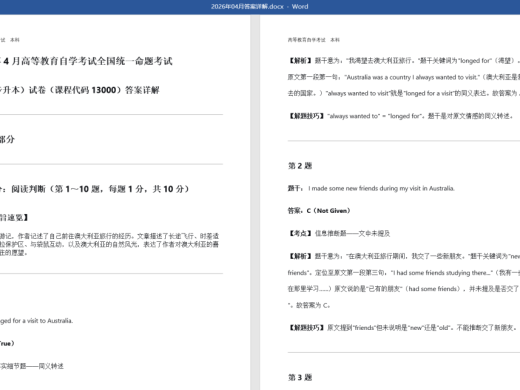
Task: Click the summary paragraph about 澳大利亚旅行的经历
Action: coord(109,244)
